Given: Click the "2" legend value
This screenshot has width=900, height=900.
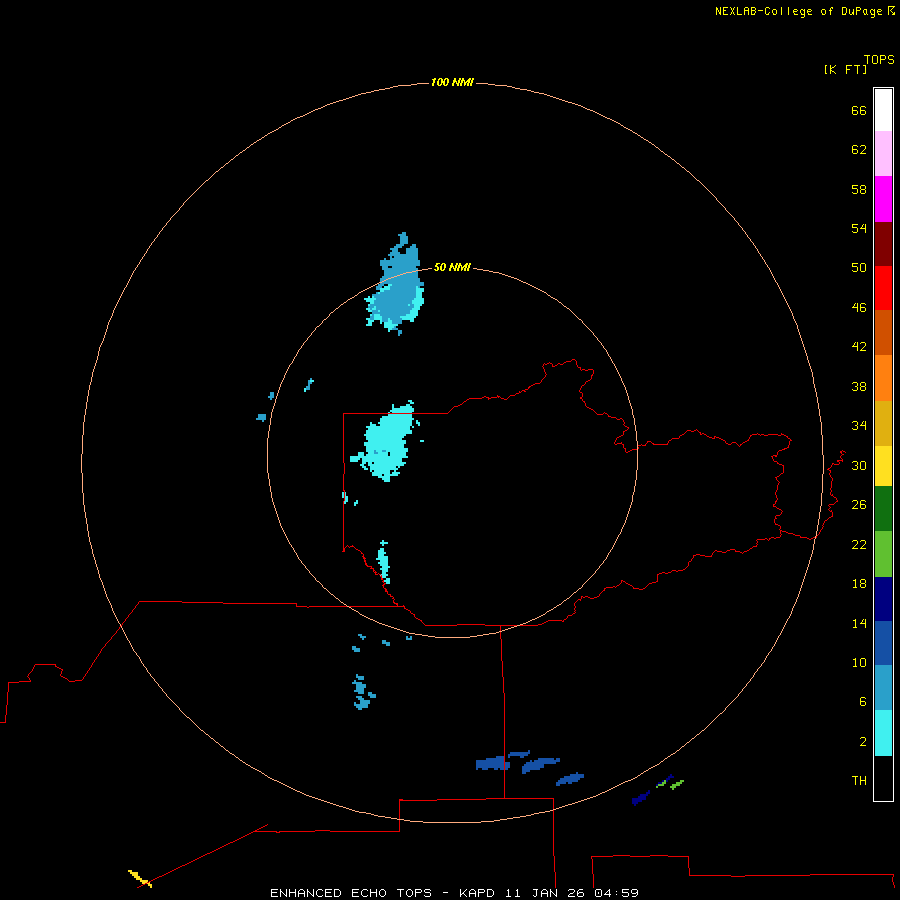Looking at the screenshot, I should click(x=863, y=742).
